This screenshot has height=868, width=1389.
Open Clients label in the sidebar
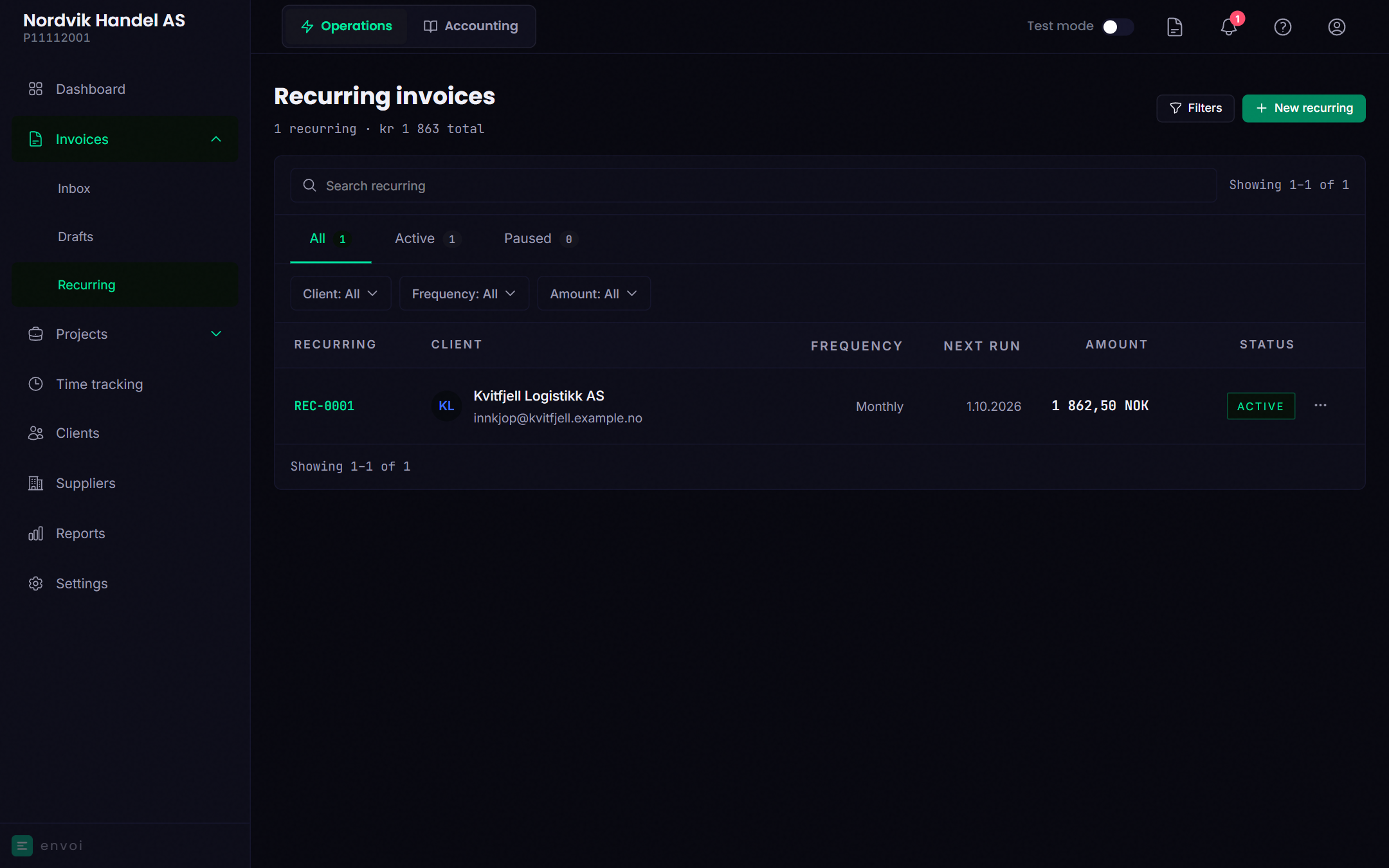pos(77,433)
